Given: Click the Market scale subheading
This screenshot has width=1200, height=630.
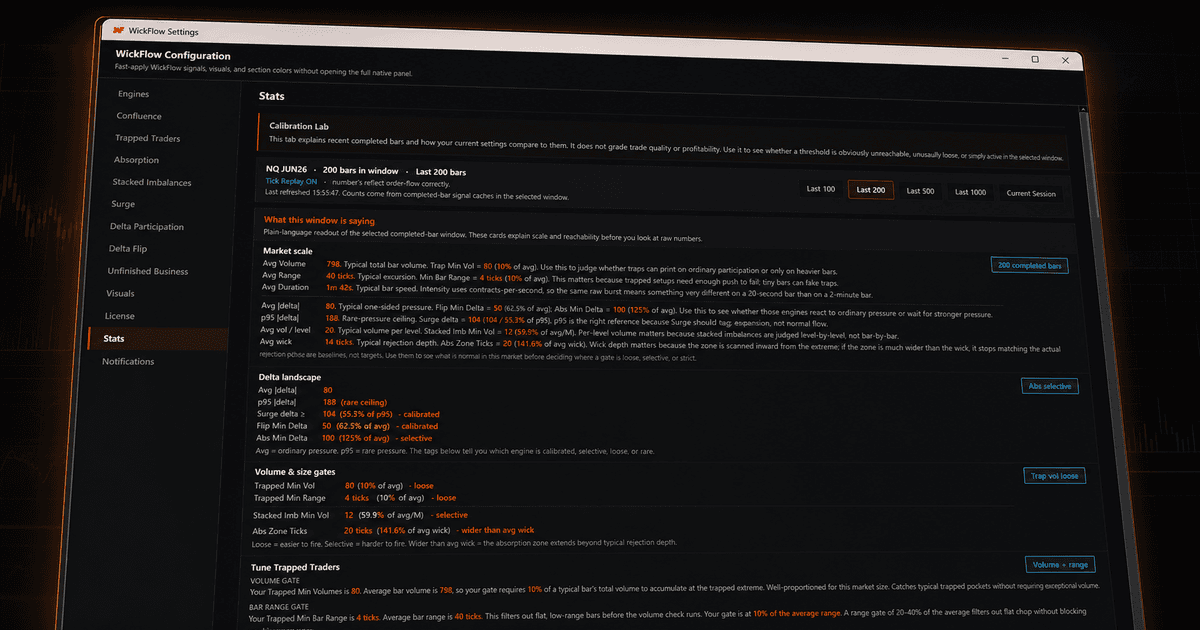Looking at the screenshot, I should 290,250.
